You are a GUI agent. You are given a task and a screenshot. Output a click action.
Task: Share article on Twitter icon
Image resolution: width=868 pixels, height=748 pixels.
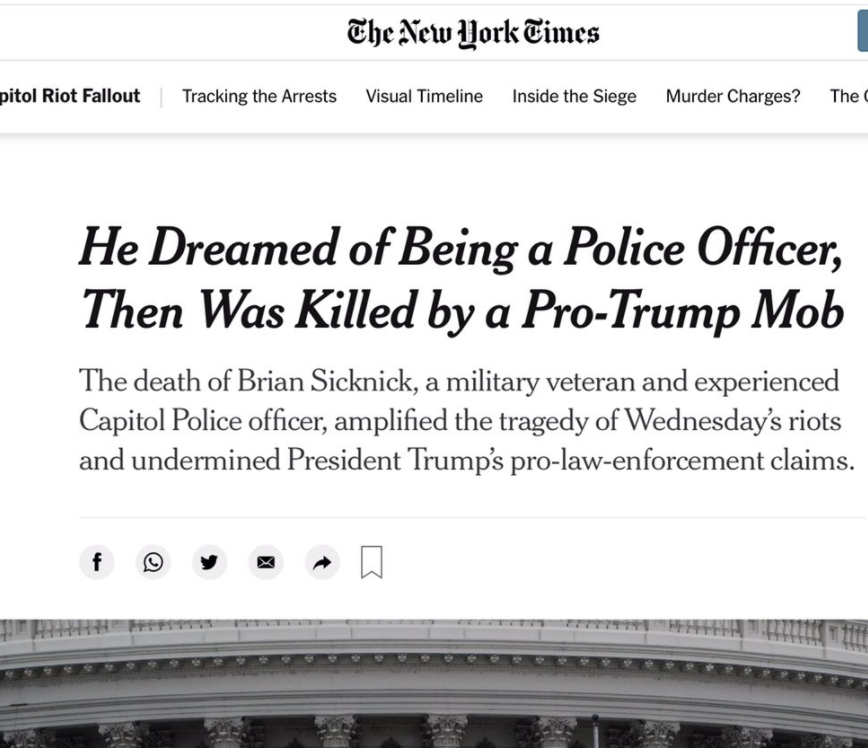tap(209, 563)
